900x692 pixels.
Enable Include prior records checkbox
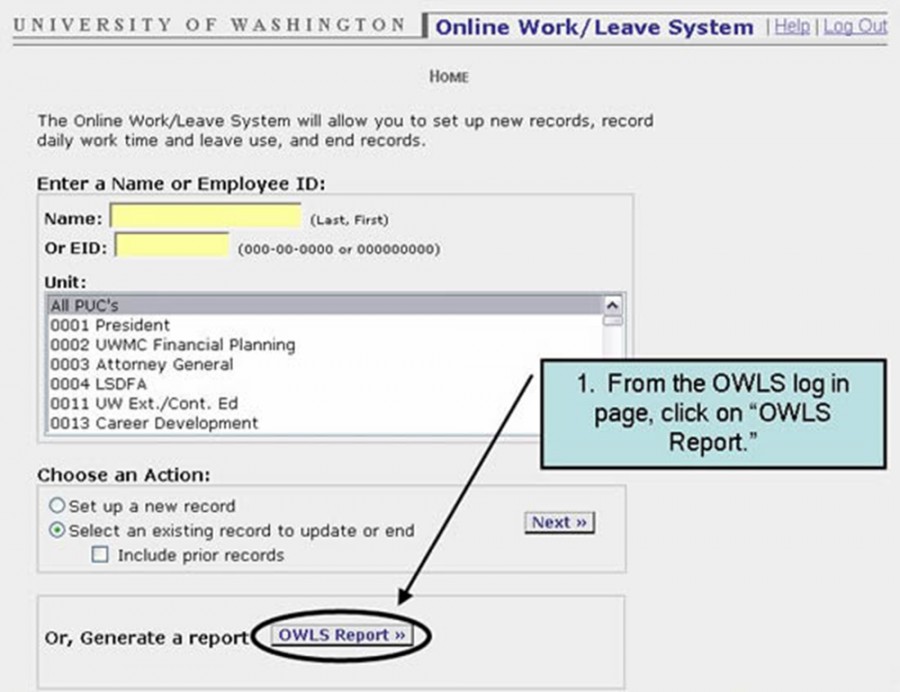[x=100, y=554]
